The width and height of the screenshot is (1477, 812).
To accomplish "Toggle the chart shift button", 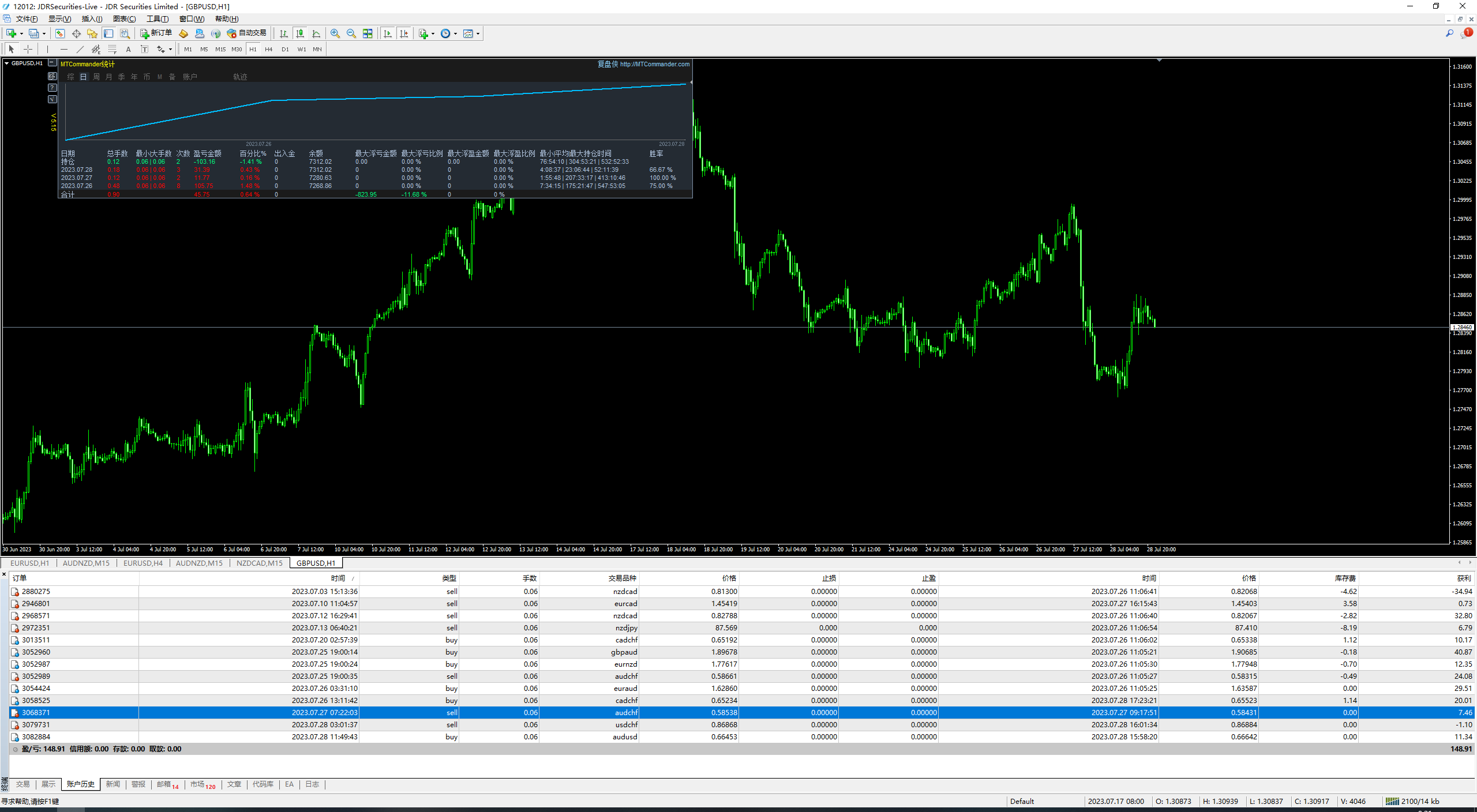I will tap(404, 33).
